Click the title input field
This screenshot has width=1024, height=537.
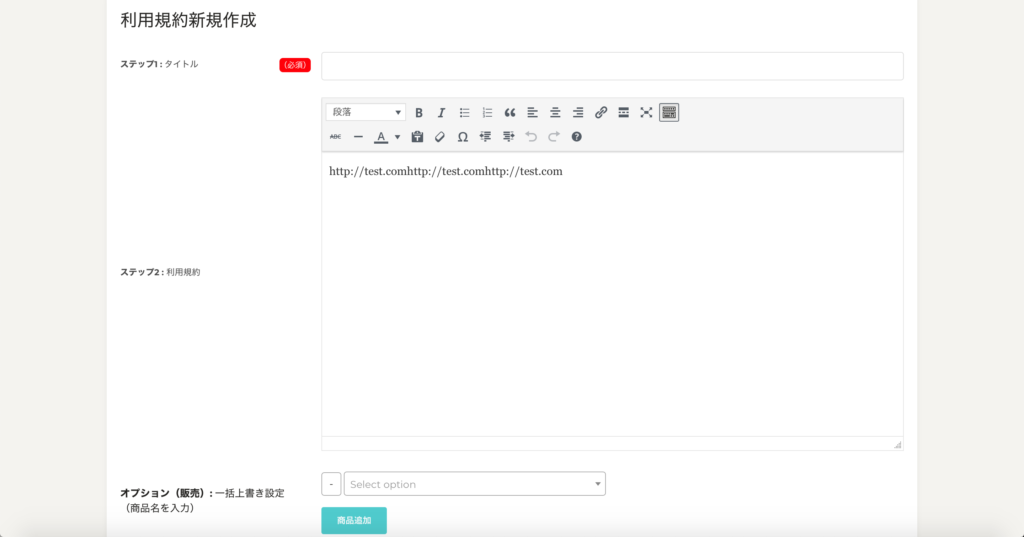612,66
